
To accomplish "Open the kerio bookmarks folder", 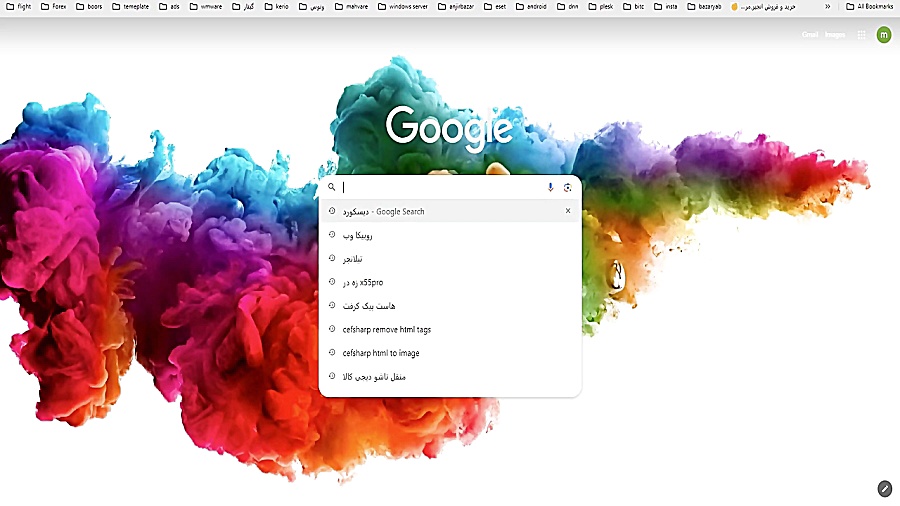I will 276,7.
